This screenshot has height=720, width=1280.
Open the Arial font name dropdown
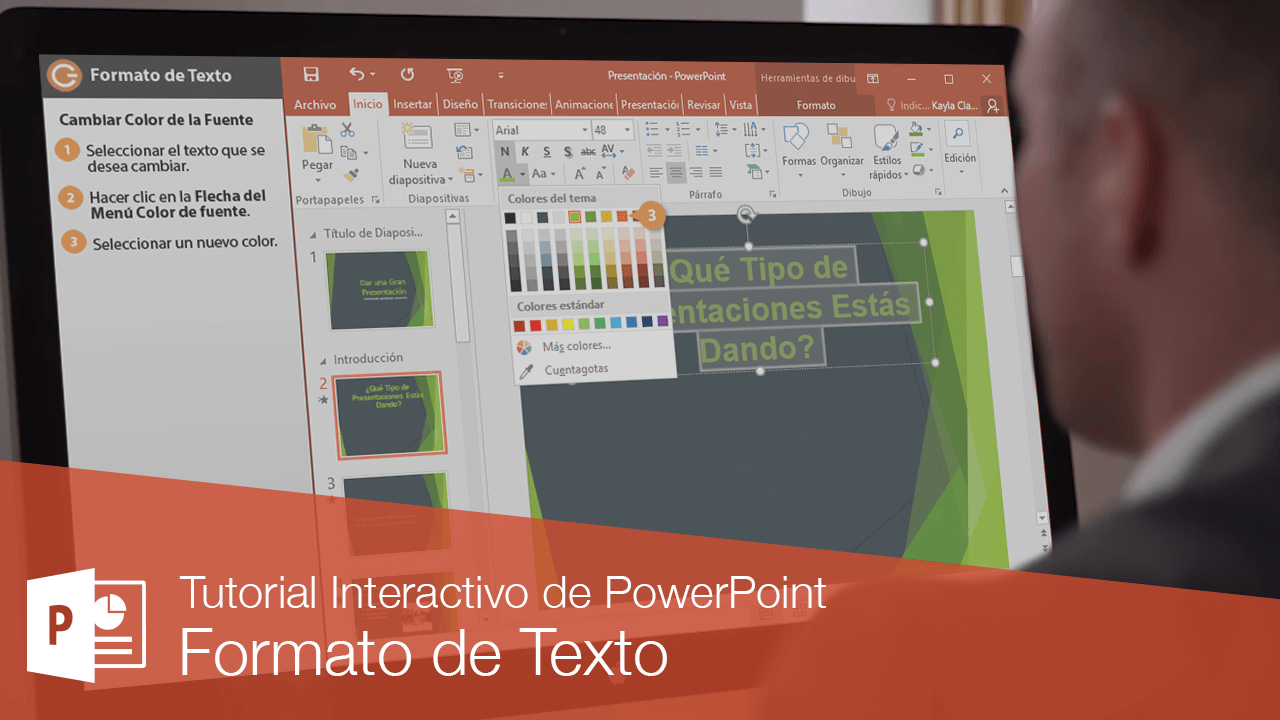coord(585,130)
